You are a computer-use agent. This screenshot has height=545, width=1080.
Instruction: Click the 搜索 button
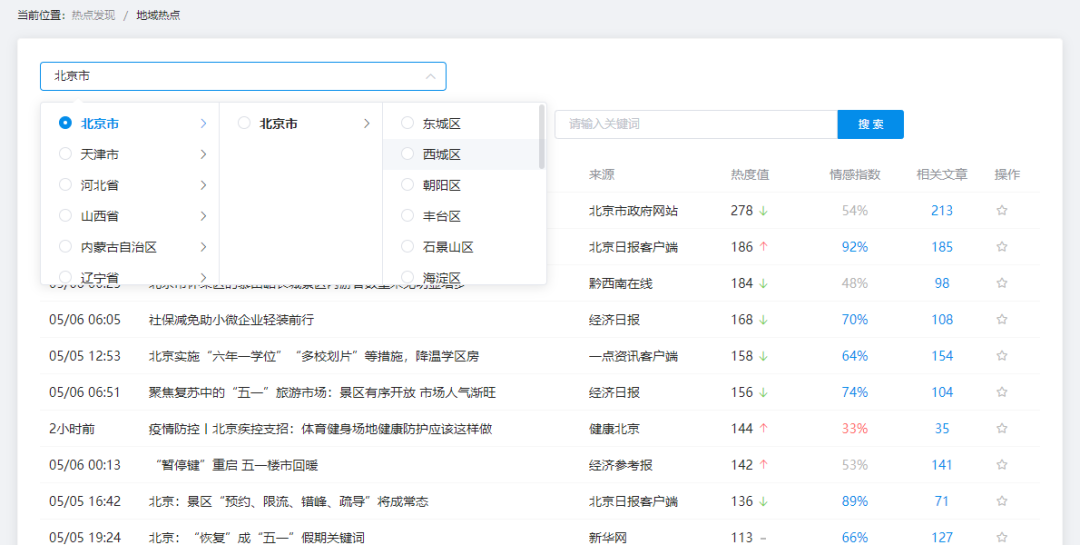pyautogui.click(x=871, y=125)
